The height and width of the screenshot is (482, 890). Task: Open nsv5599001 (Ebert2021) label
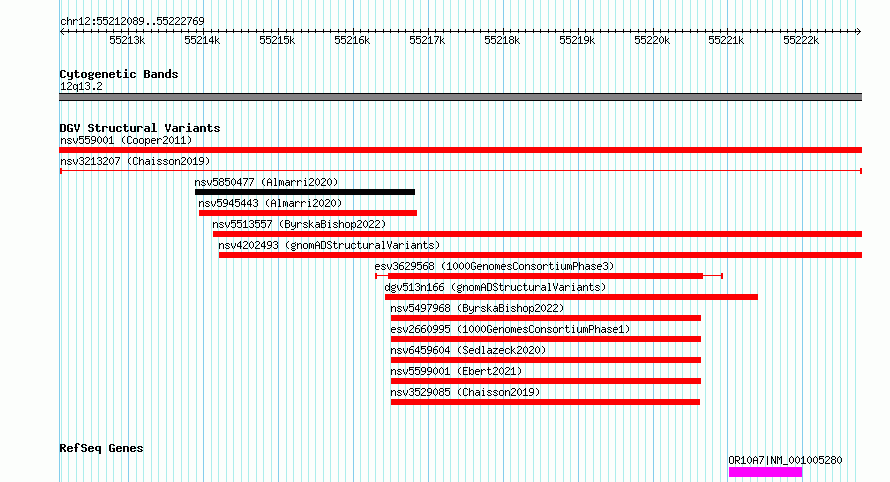456,371
